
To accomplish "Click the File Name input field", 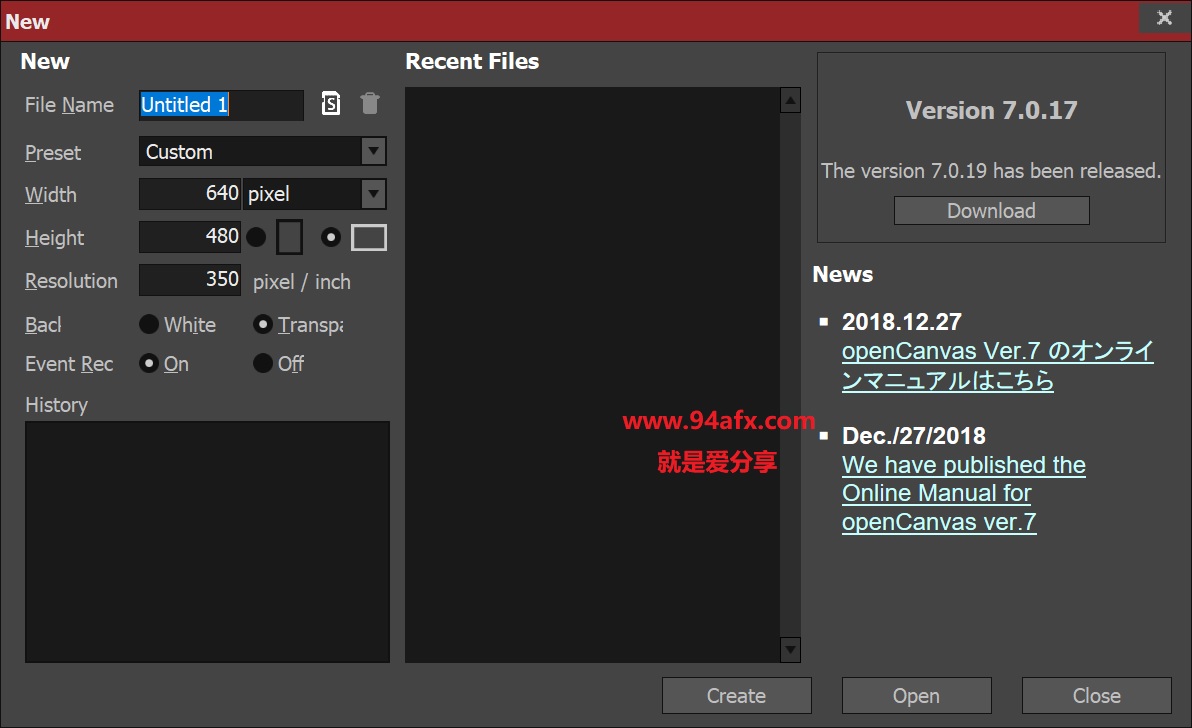I will (221, 105).
